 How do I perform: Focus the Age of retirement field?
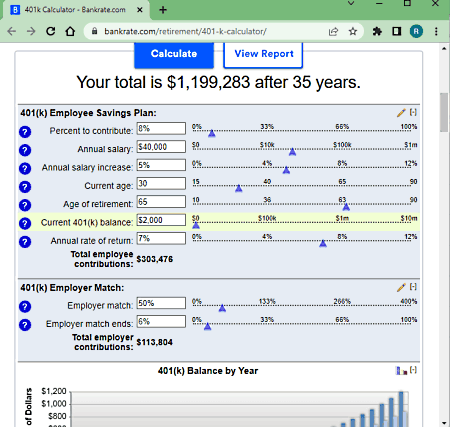point(161,202)
